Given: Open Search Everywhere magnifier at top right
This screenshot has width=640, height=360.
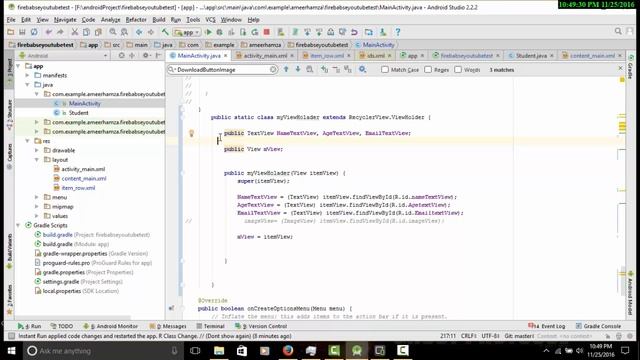Looking at the screenshot, I should tap(618, 31).
